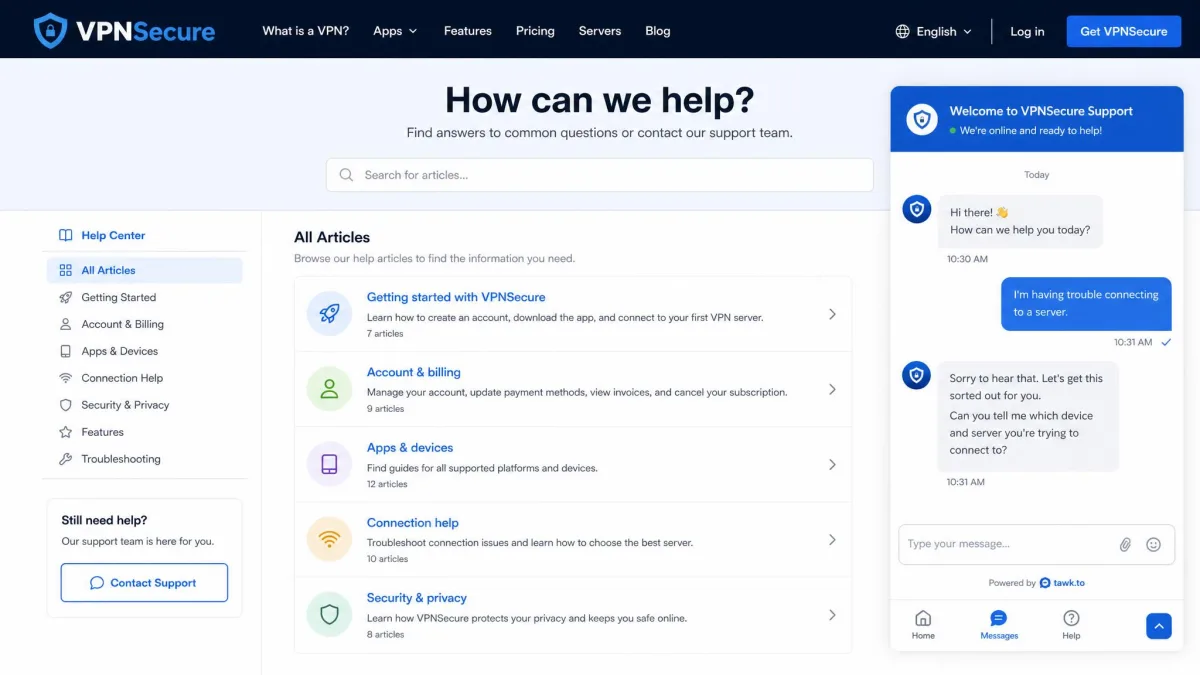The image size is (1200, 675).
Task: Click the speech bubble icon on Contact Support
Action: pos(97,583)
